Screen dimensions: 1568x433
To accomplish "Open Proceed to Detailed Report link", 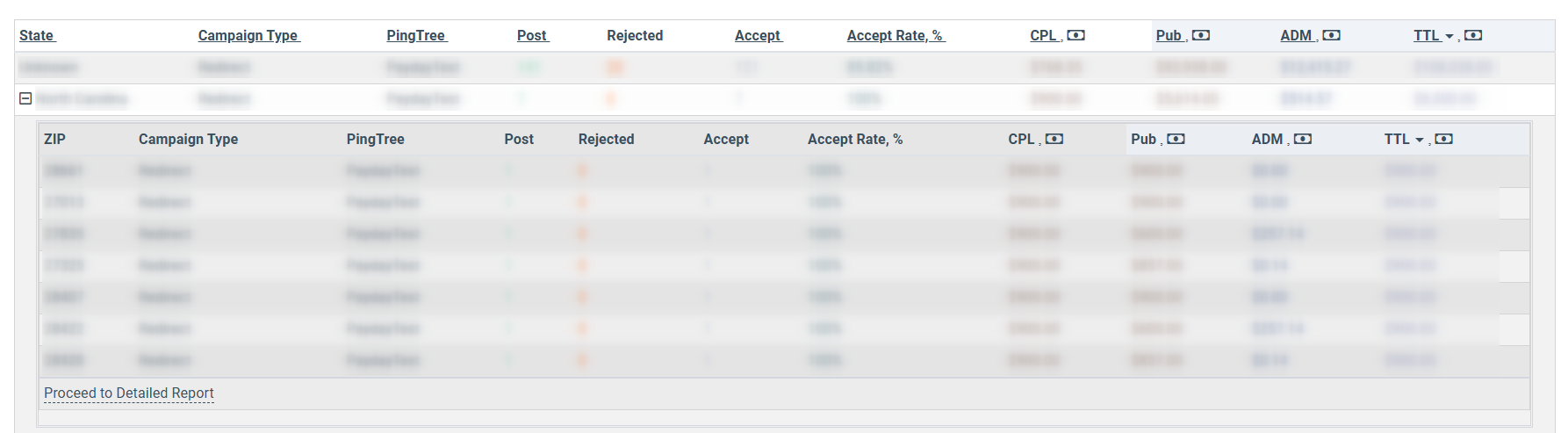I will 129,393.
